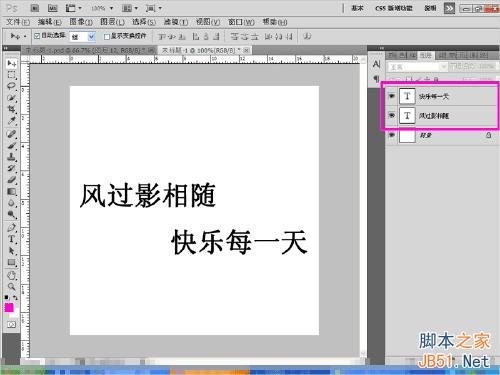Open the arrange documents dropdown
Image resolution: width=500 pixels, height=375 pixels.
[x=130, y=8]
